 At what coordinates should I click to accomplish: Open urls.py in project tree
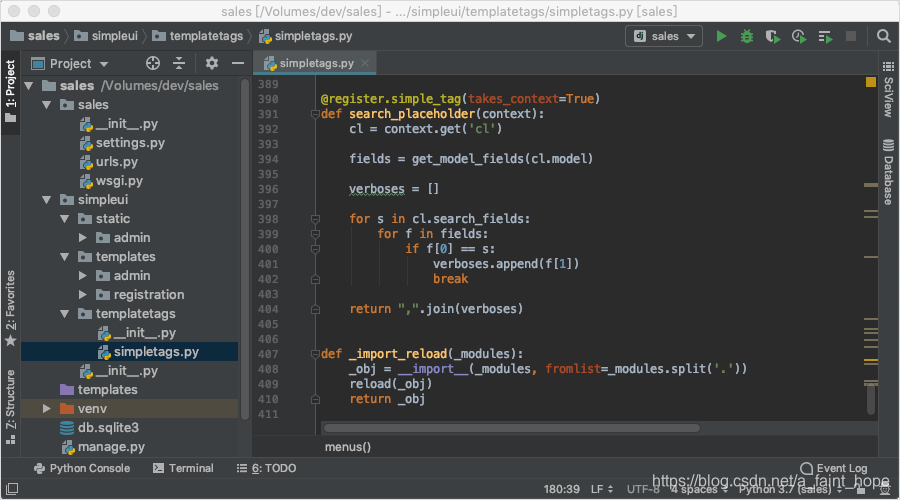109,162
